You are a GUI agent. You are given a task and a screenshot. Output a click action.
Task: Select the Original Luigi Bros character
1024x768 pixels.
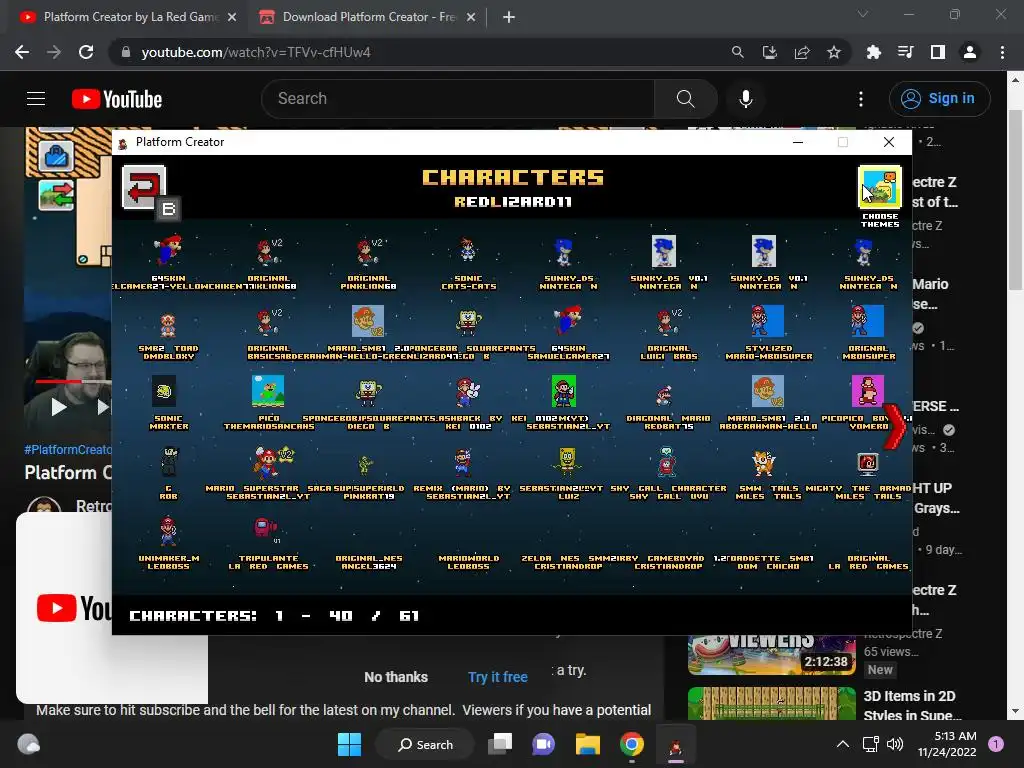click(x=667, y=321)
